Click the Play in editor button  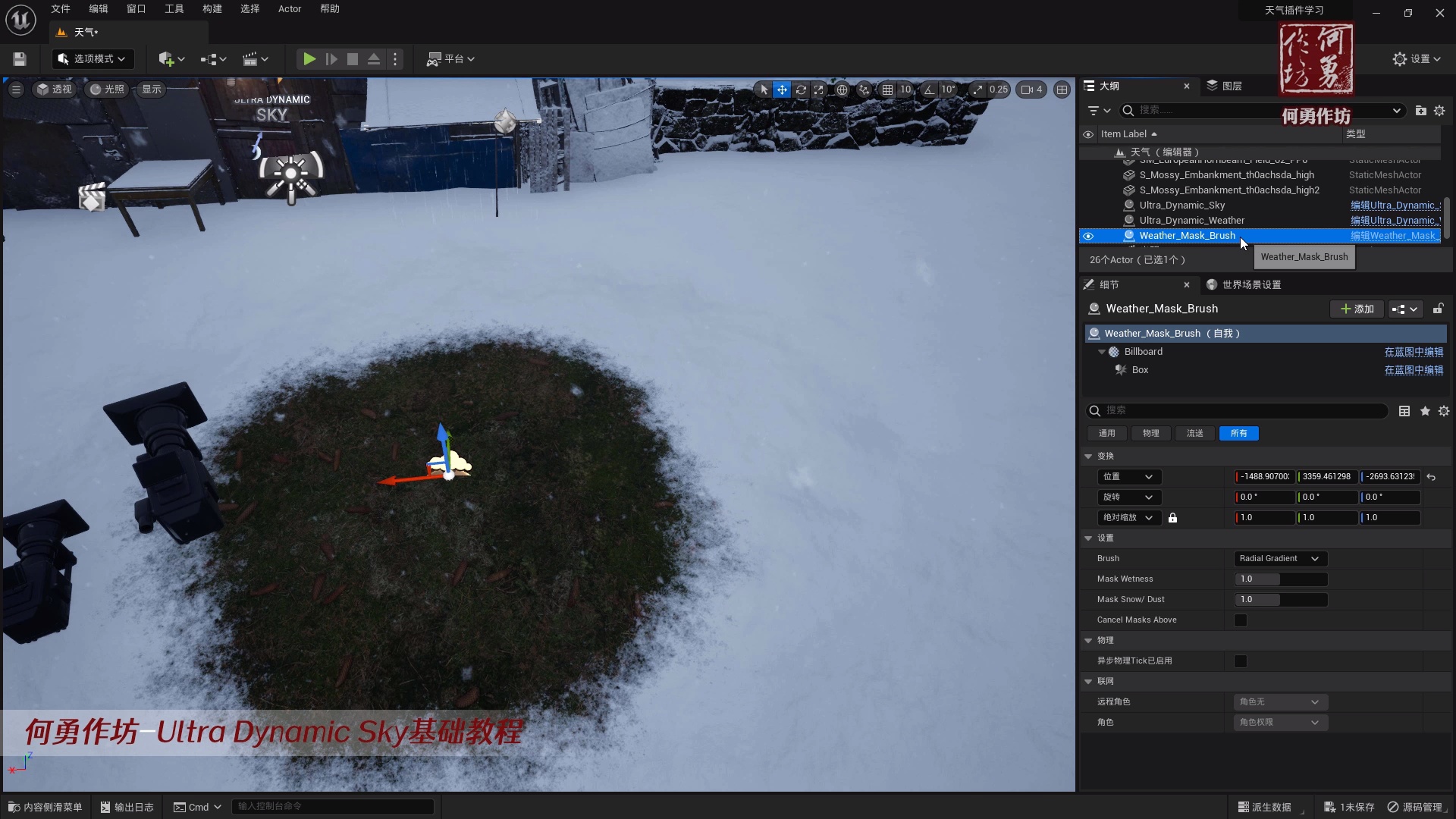[x=309, y=59]
